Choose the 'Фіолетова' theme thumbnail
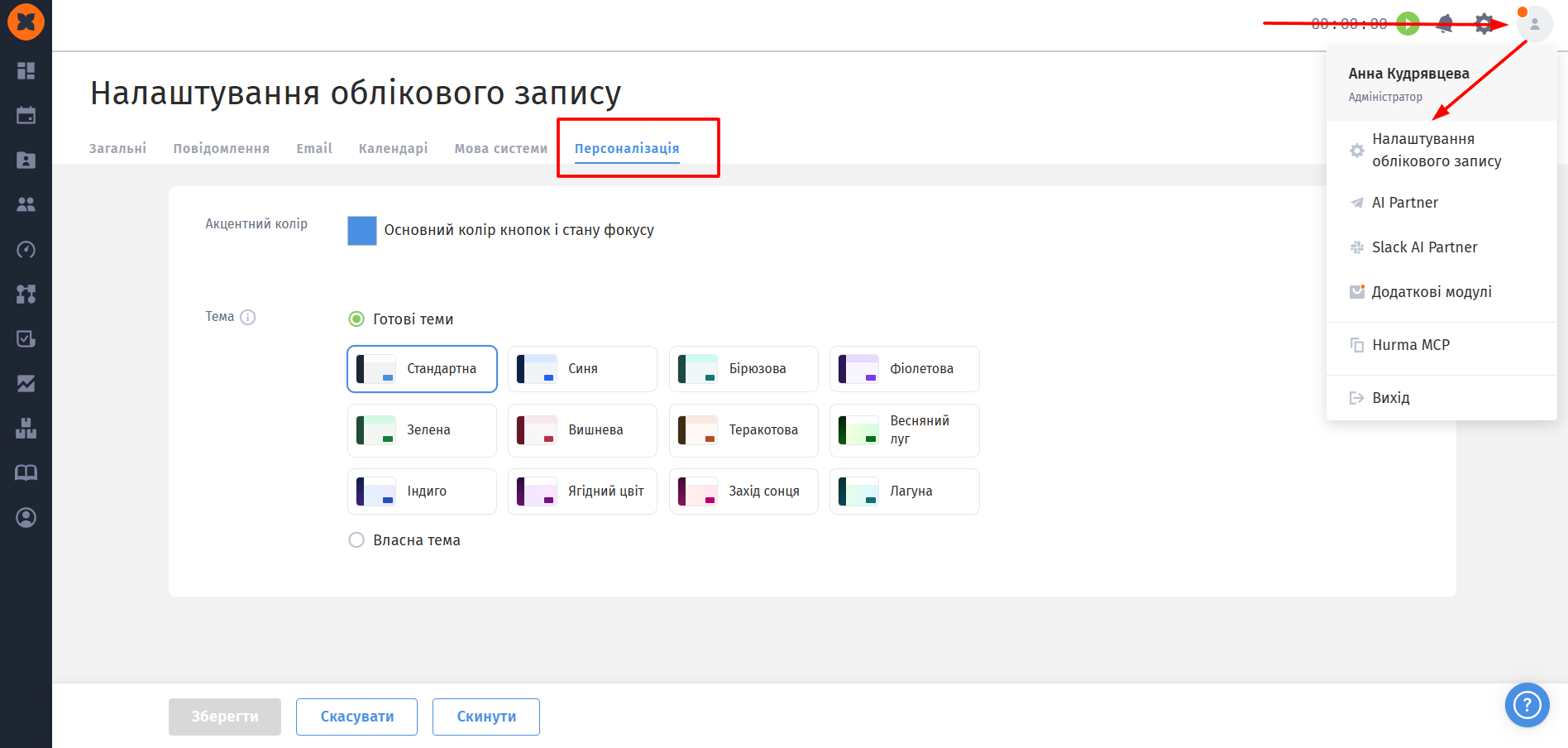The height and width of the screenshot is (748, 1568). point(904,369)
